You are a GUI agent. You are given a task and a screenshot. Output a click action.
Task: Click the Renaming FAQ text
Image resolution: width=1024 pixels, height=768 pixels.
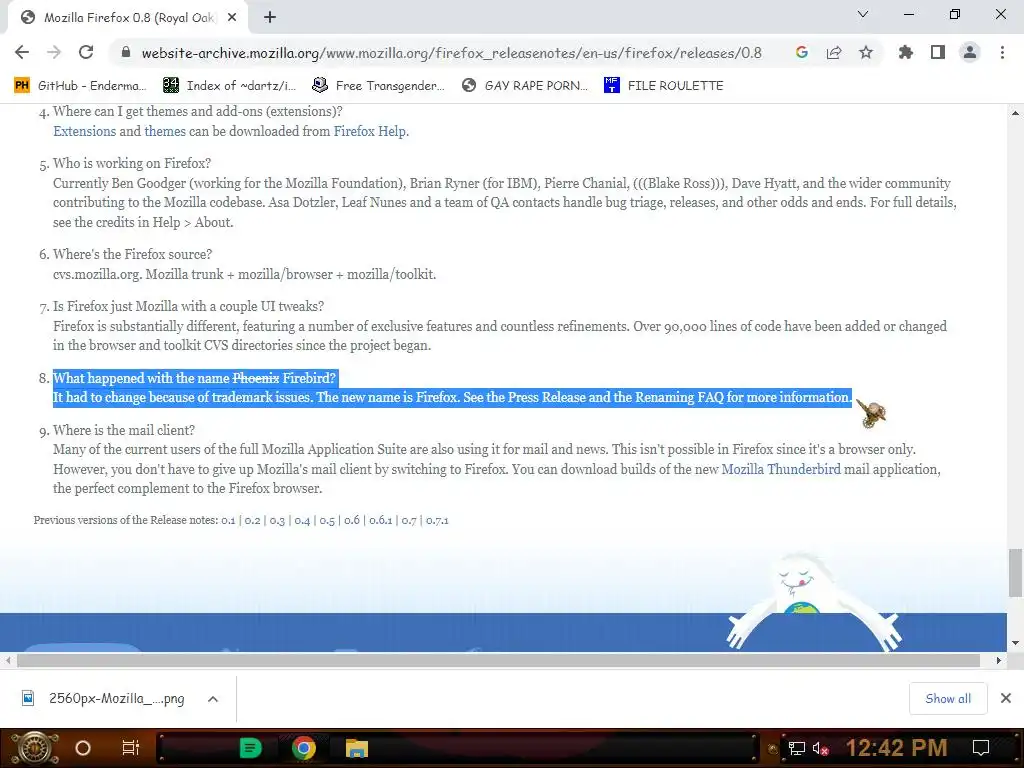click(x=679, y=397)
